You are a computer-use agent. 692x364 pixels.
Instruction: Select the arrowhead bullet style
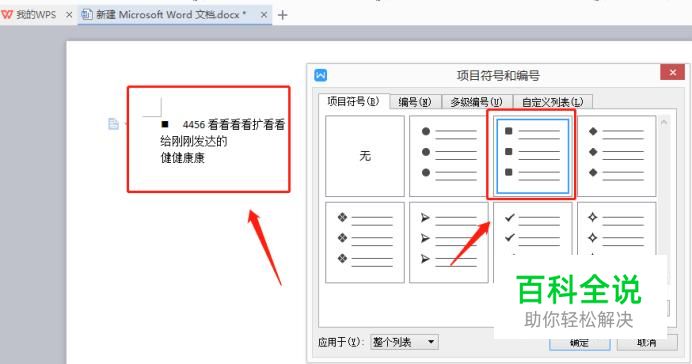(448, 242)
